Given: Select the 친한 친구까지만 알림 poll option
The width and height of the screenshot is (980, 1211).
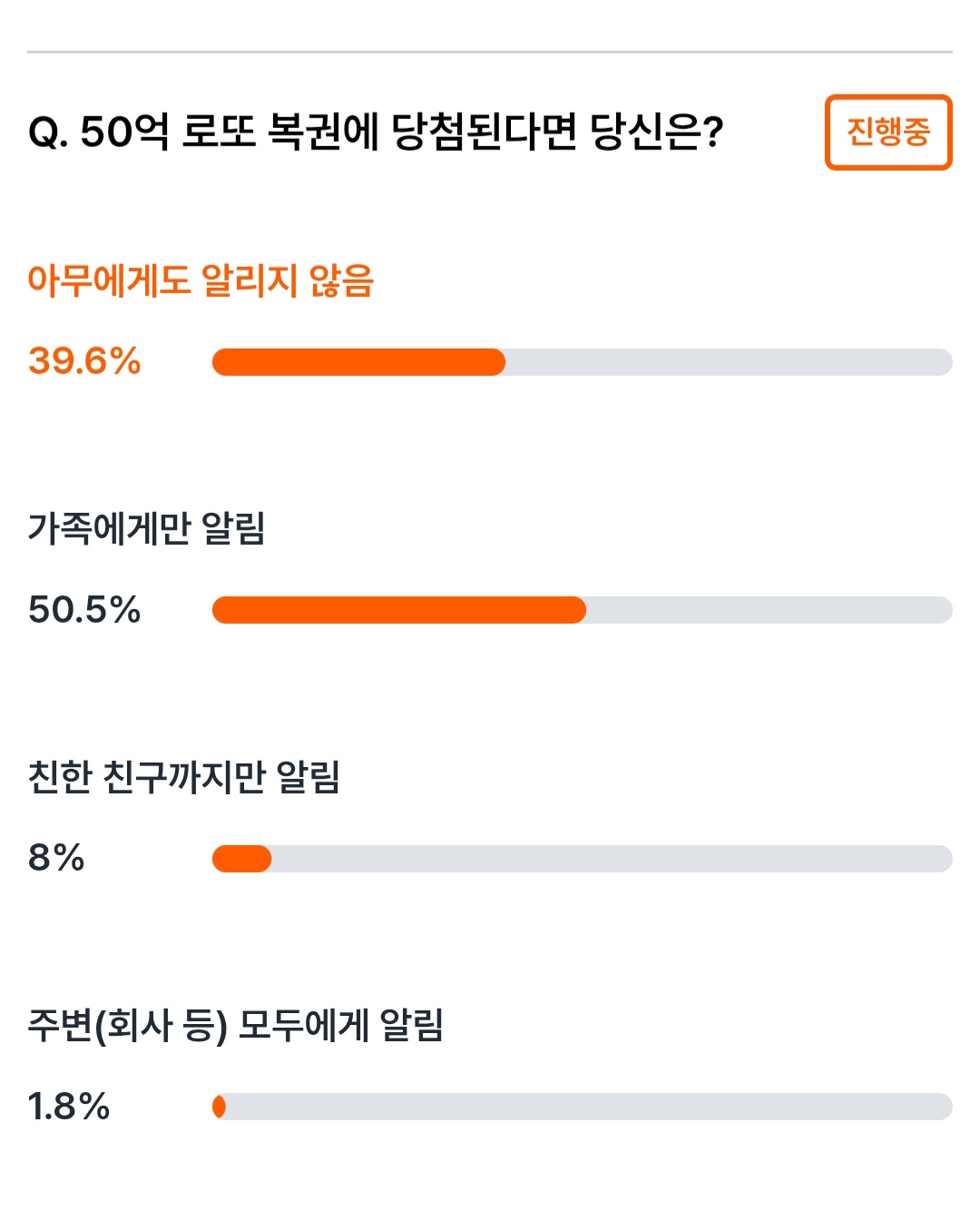Looking at the screenshot, I should click(x=184, y=776).
